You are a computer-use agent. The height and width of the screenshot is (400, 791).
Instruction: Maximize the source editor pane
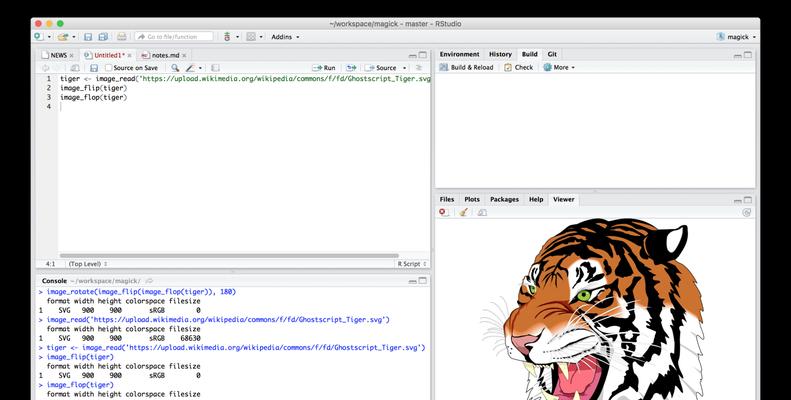click(423, 55)
